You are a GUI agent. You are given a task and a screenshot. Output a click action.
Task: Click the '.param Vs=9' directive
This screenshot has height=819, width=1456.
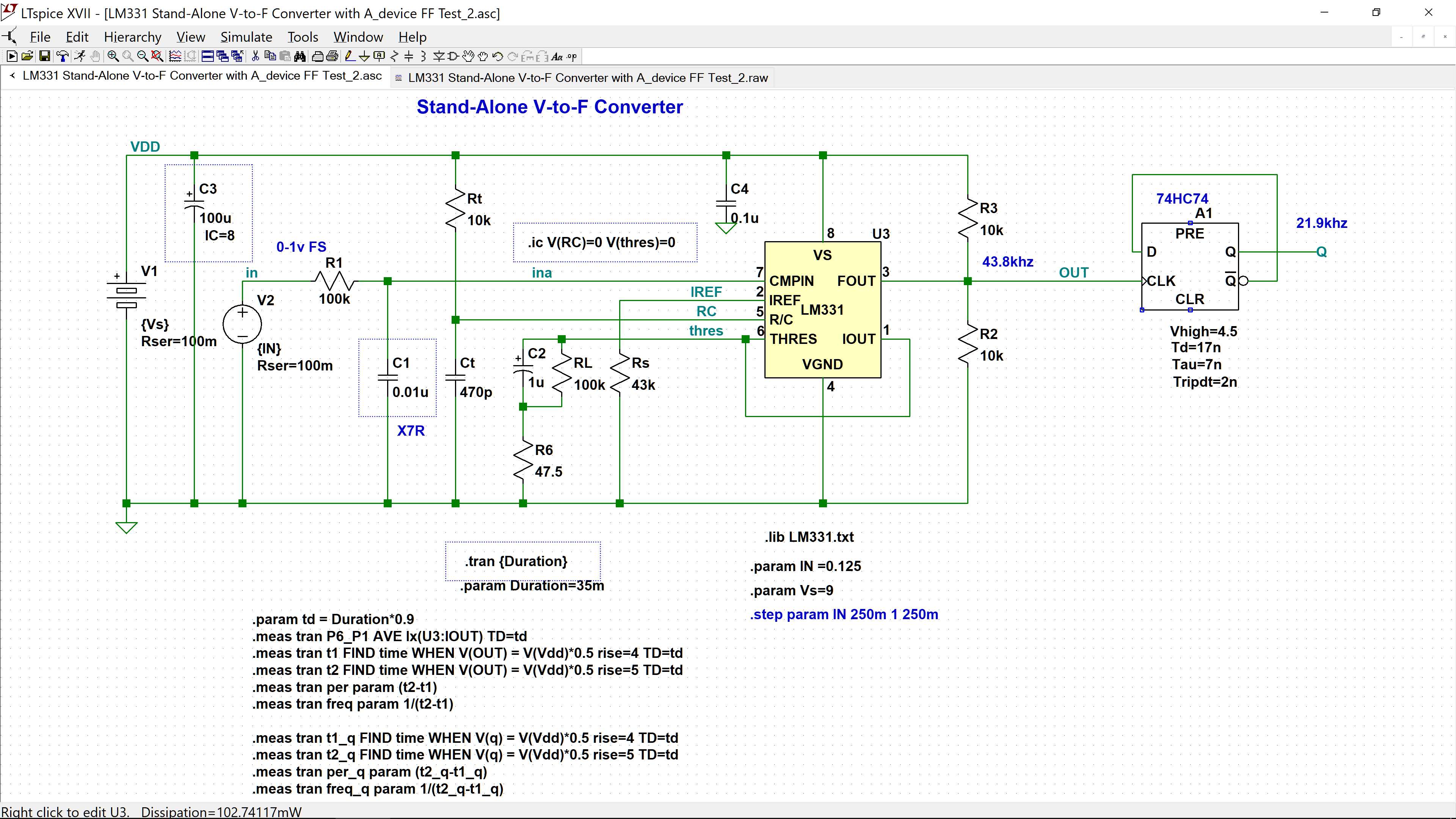[x=791, y=591]
